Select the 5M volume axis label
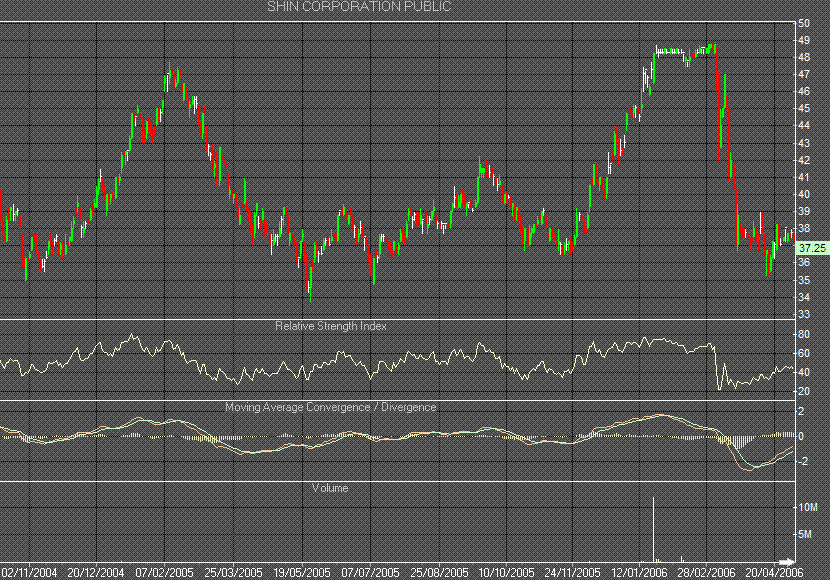This screenshot has height=580, width=830. click(805, 534)
